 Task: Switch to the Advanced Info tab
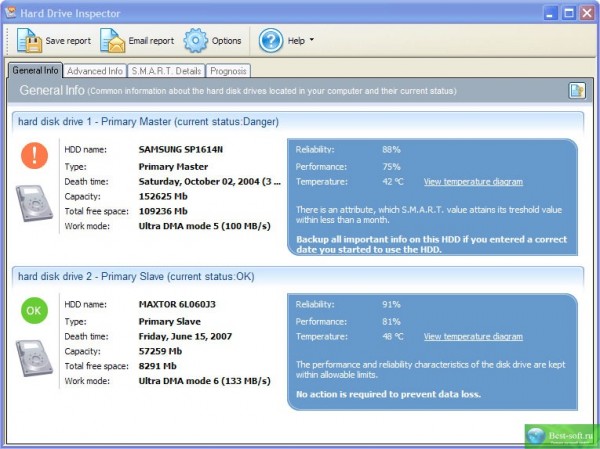95,71
